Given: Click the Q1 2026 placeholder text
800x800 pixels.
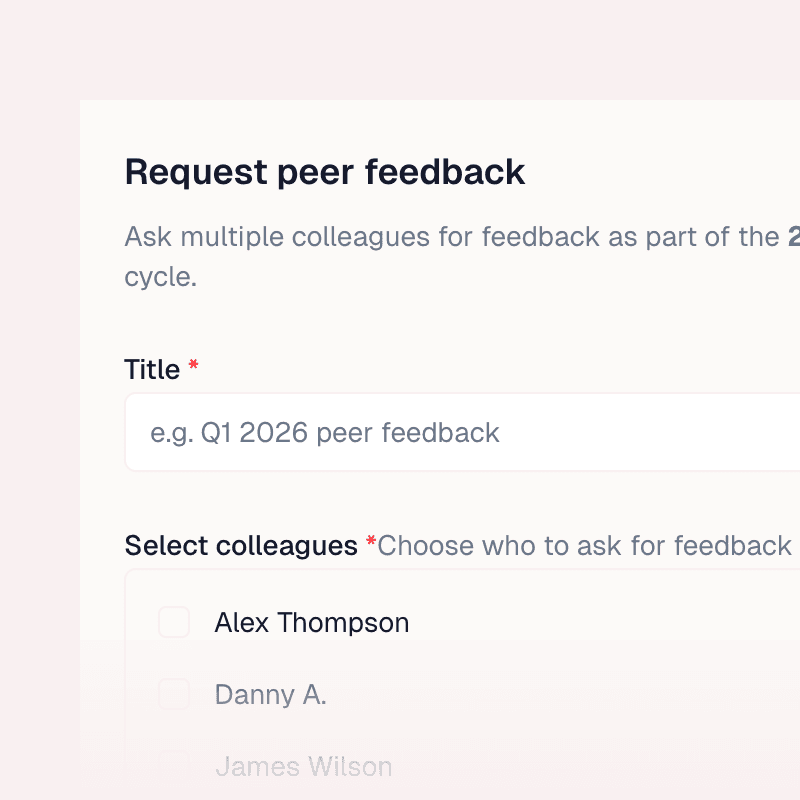Looking at the screenshot, I should pos(324,432).
